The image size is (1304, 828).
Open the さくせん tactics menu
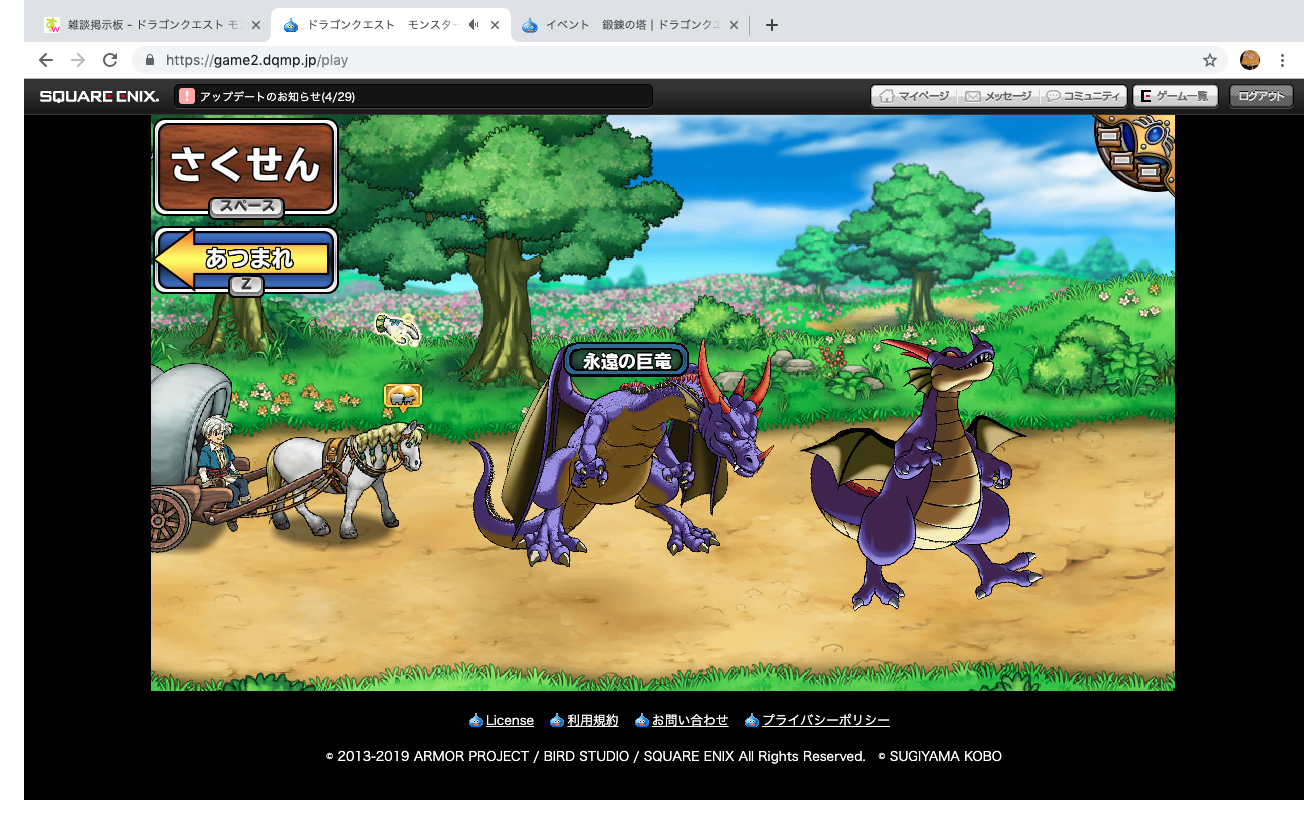coord(245,166)
